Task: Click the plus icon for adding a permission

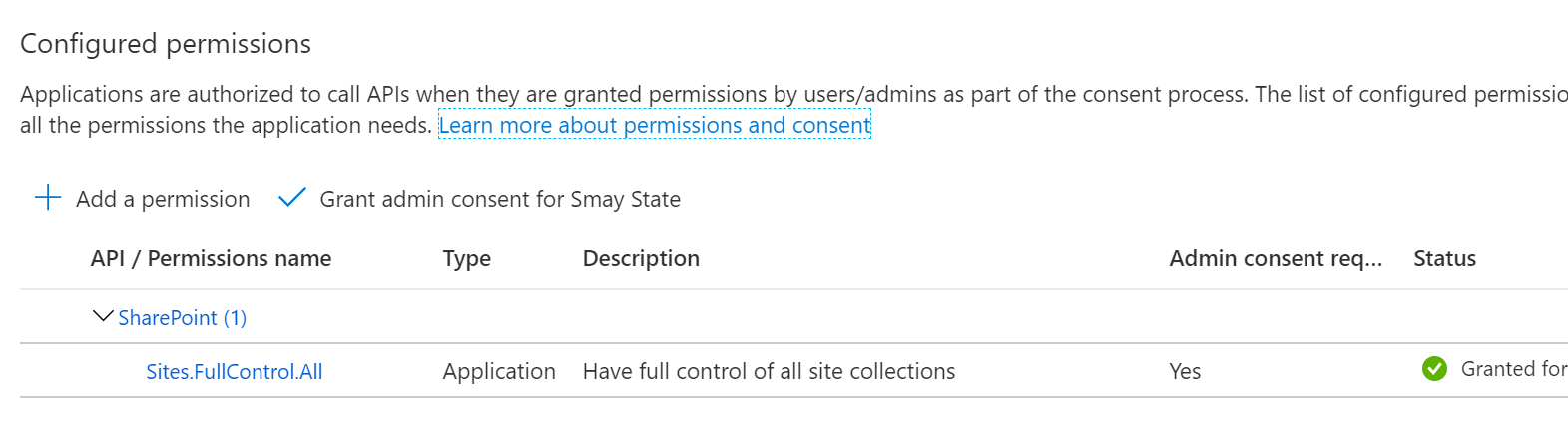Action: coord(48,198)
